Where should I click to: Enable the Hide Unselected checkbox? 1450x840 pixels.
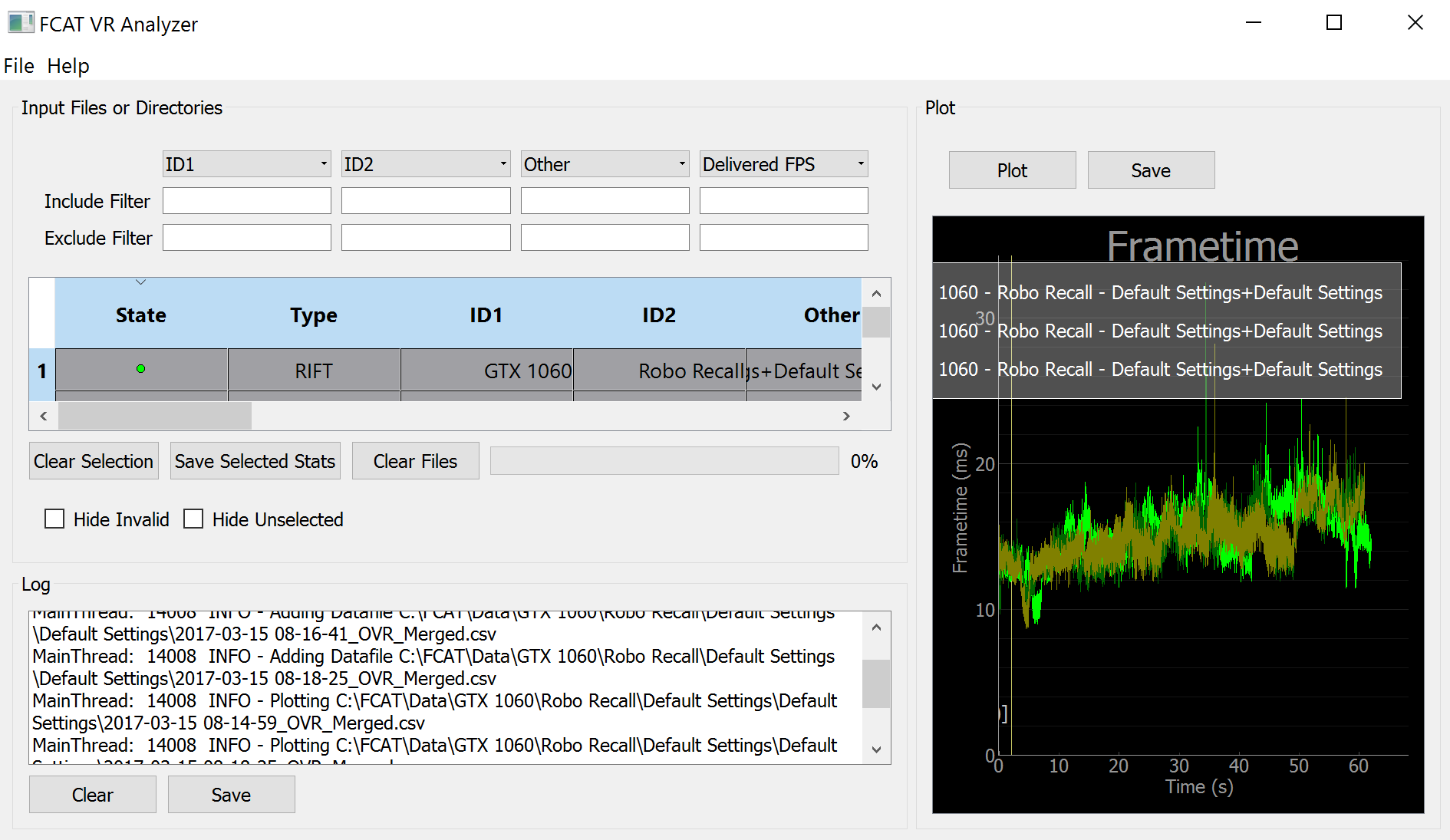coord(193,519)
